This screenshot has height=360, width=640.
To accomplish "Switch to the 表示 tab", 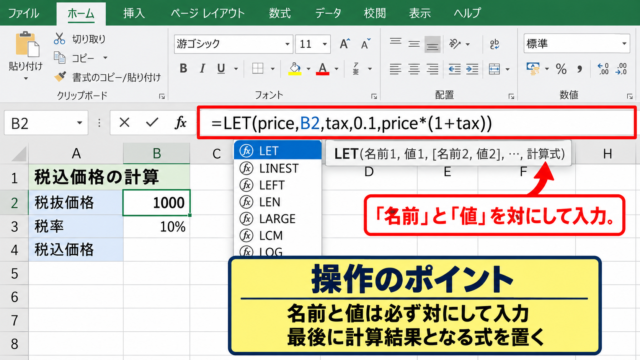I will coord(420,13).
